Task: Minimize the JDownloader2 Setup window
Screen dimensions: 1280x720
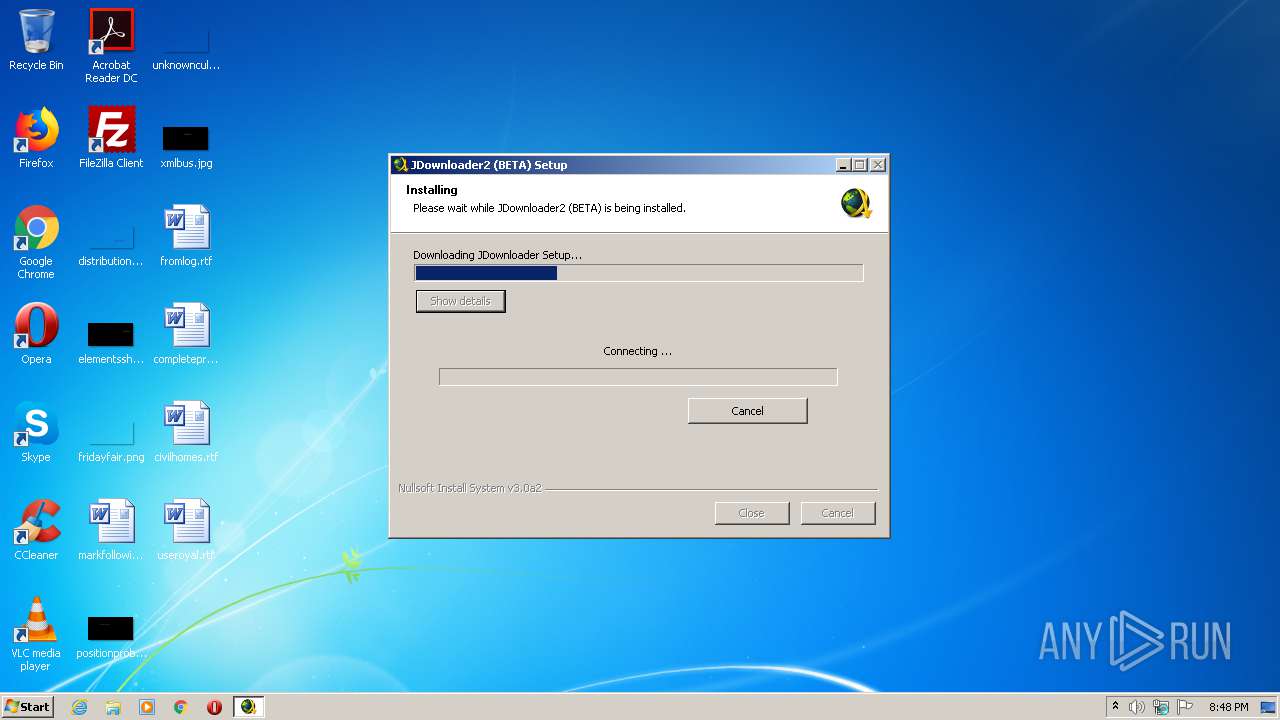Action: coord(843,165)
